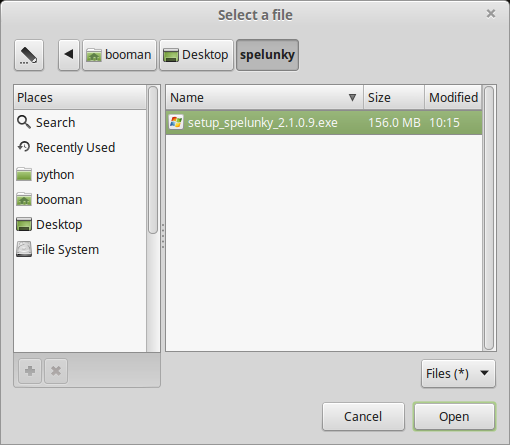Click the Desktop icon in Places list

[24, 224]
